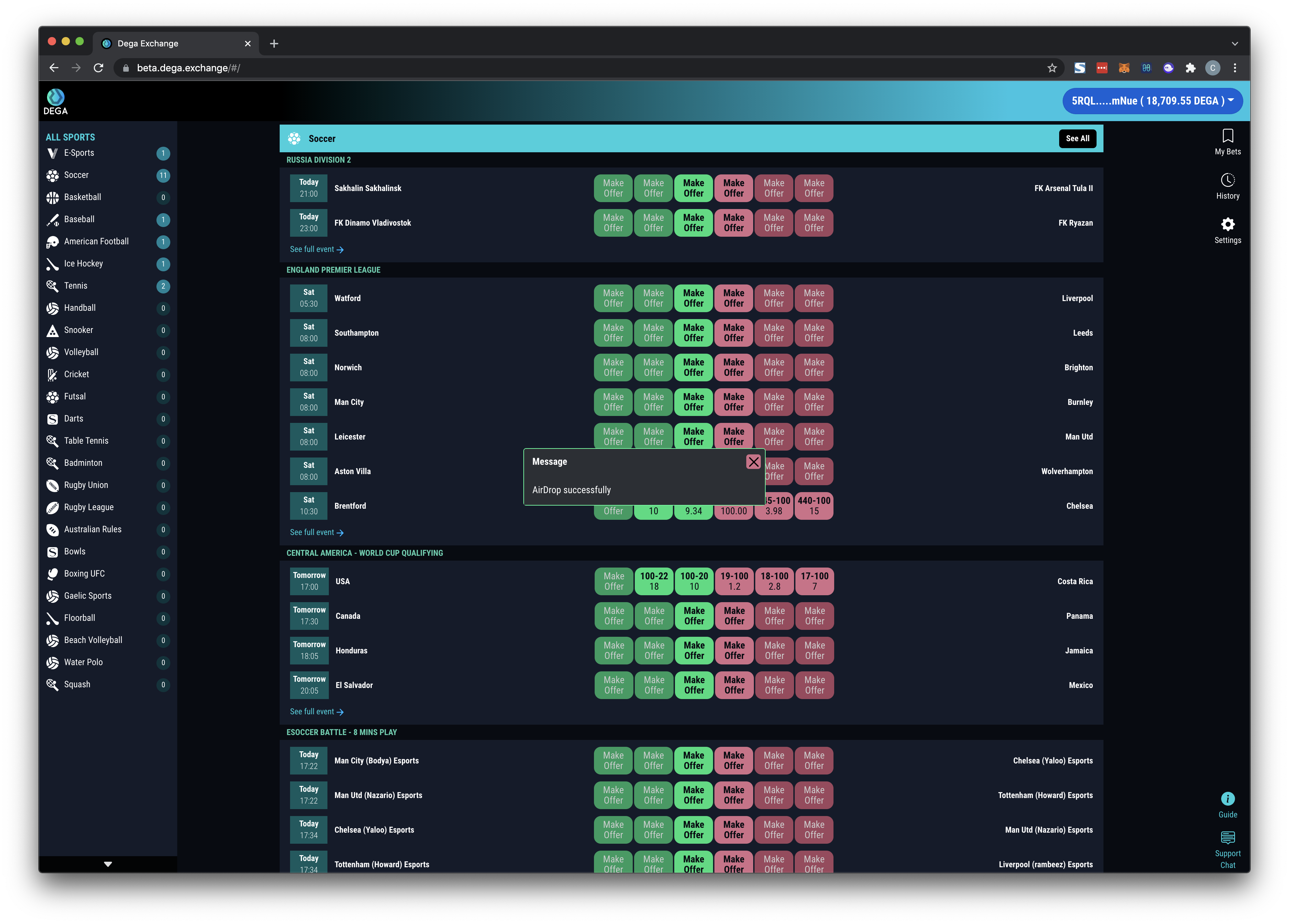The image size is (1289, 924).
Task: Select Ice Hockey in sports sidebar
Action: [83, 264]
